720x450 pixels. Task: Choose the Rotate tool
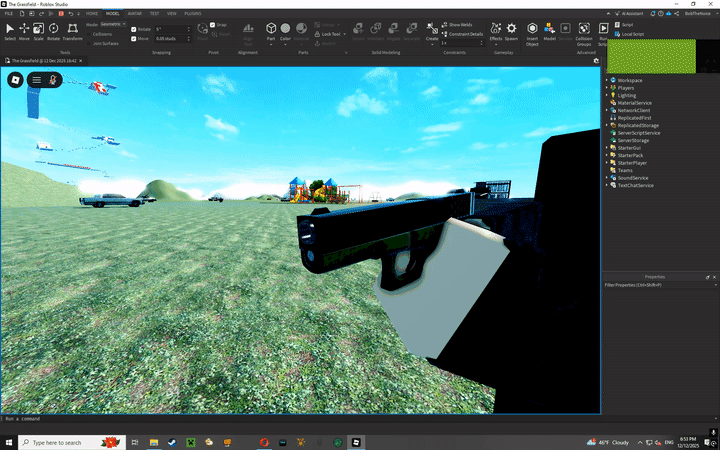[x=52, y=30]
